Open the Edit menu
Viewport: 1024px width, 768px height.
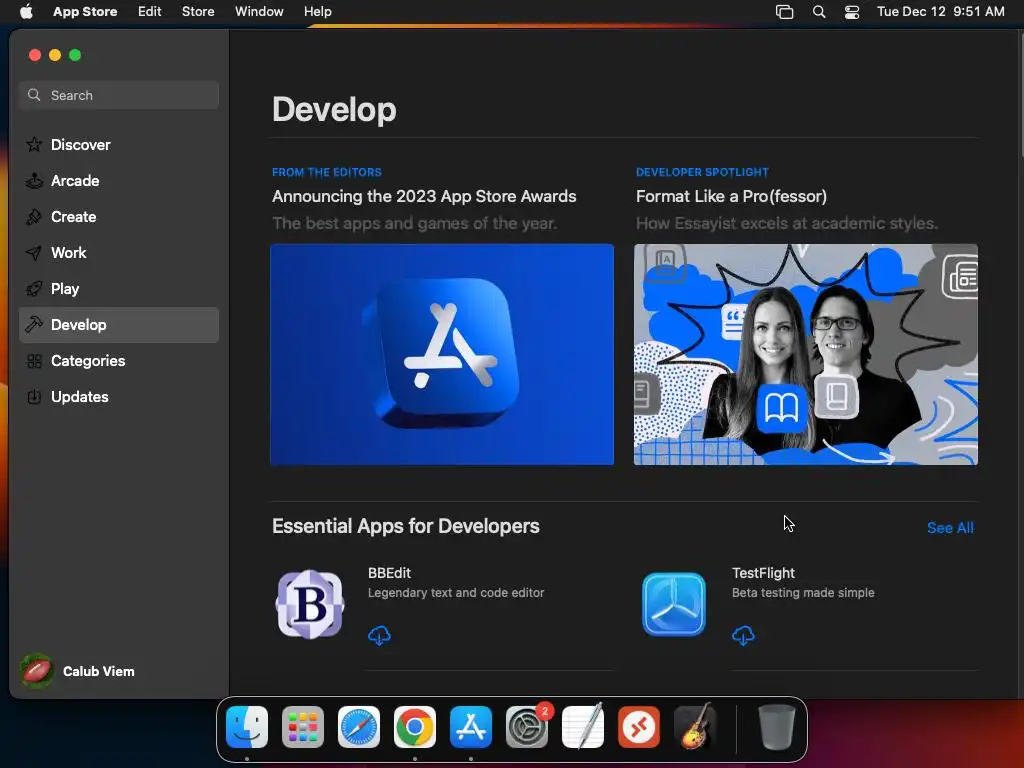pyautogui.click(x=150, y=12)
